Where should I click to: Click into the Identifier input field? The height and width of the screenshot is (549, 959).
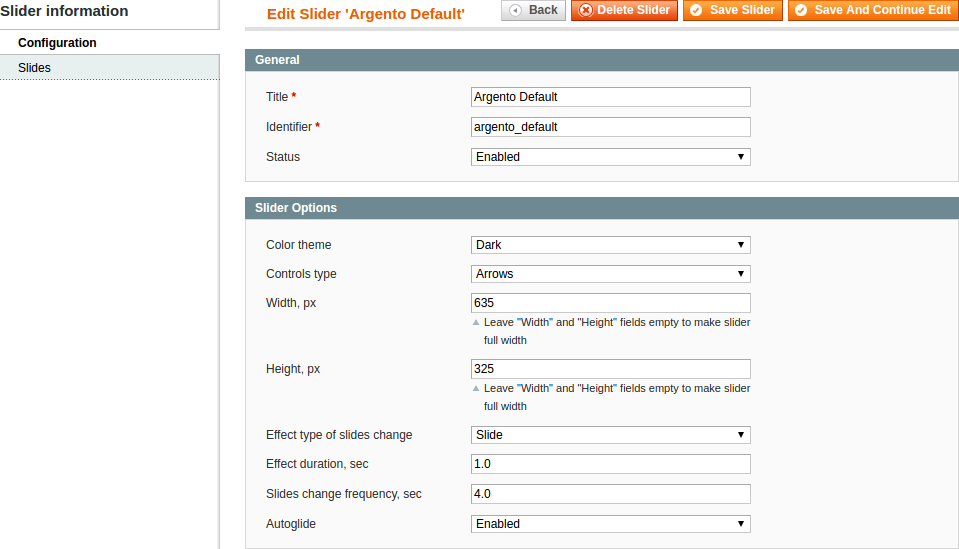click(610, 127)
